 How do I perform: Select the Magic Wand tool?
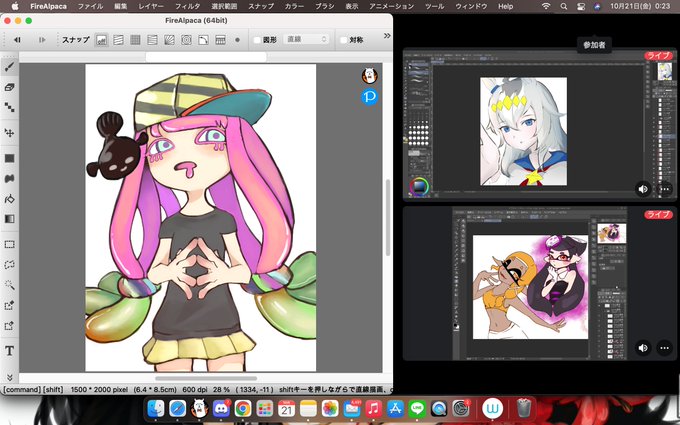pyautogui.click(x=10, y=285)
